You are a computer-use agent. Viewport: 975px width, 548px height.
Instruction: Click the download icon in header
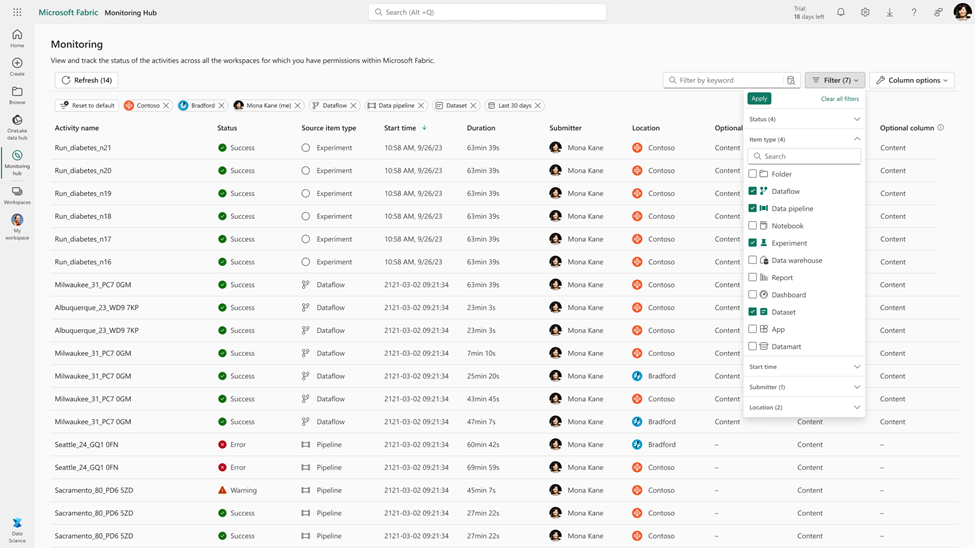pos(889,12)
